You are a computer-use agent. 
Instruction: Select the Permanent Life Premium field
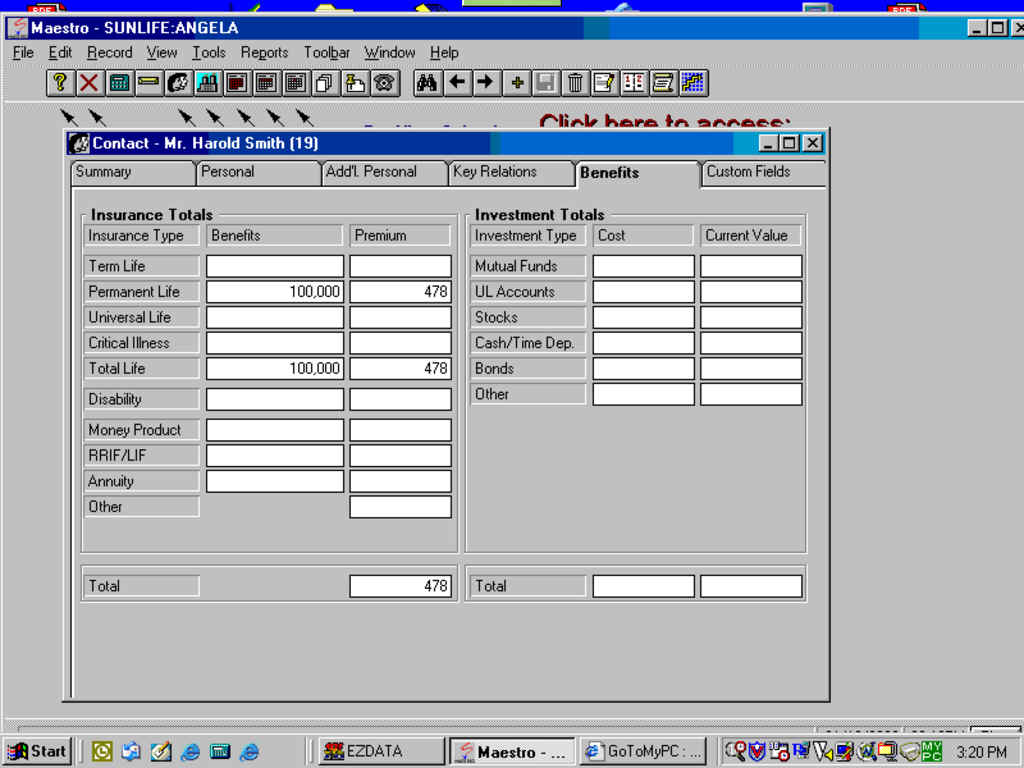[400, 292]
